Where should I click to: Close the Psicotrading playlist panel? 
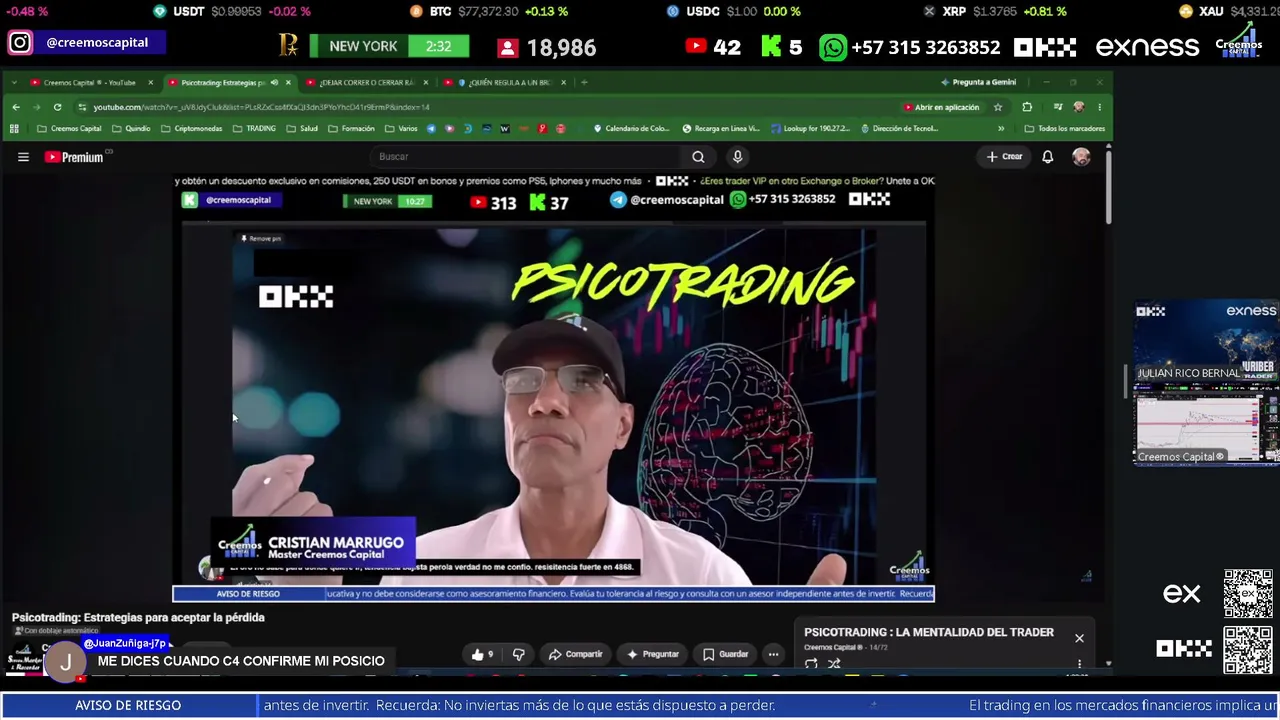1079,638
